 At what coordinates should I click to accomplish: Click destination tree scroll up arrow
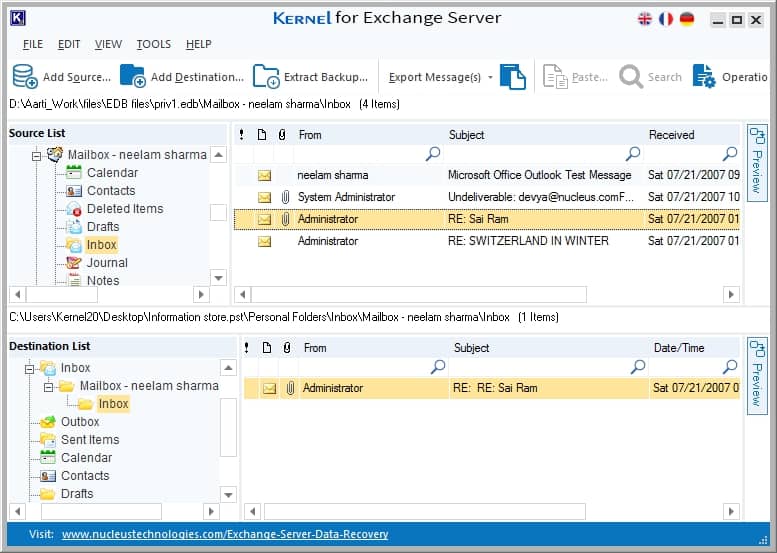[x=228, y=368]
